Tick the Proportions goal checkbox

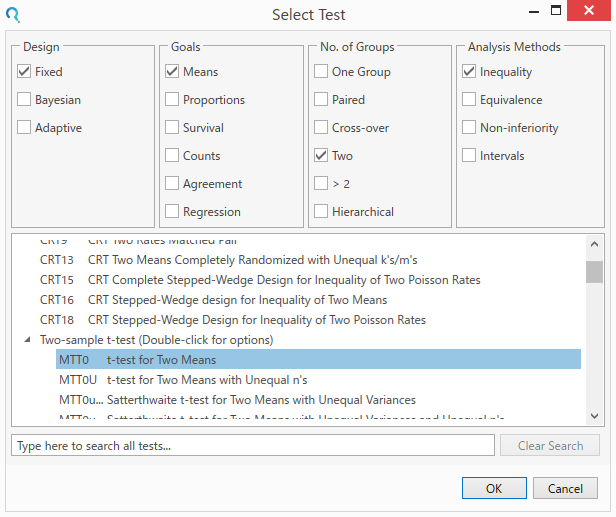tap(173, 100)
